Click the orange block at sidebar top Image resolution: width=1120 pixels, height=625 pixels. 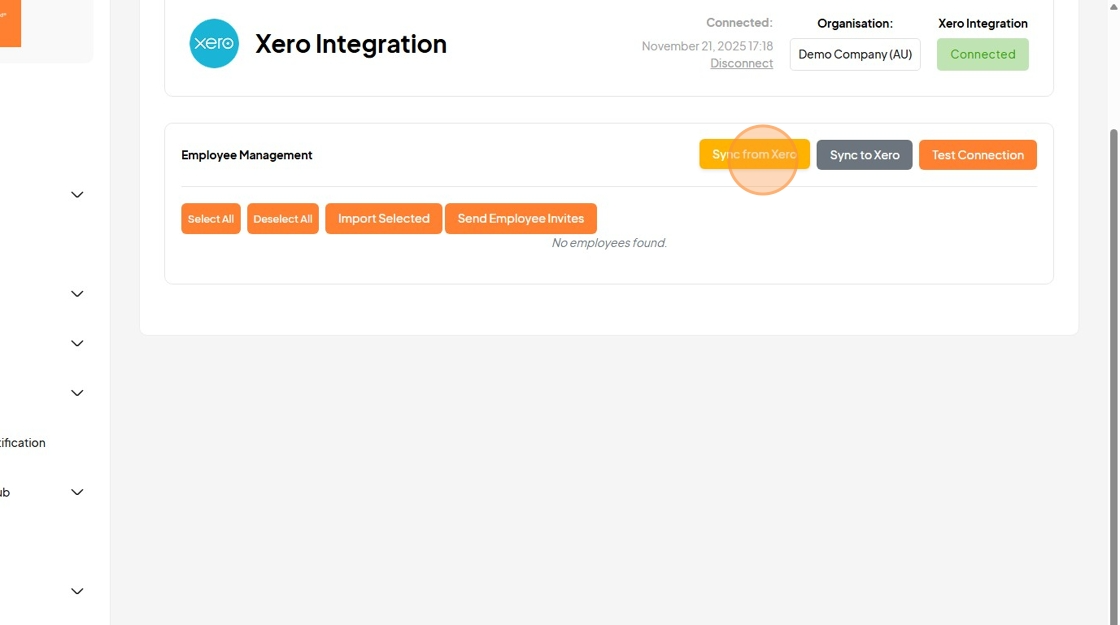[10, 23]
